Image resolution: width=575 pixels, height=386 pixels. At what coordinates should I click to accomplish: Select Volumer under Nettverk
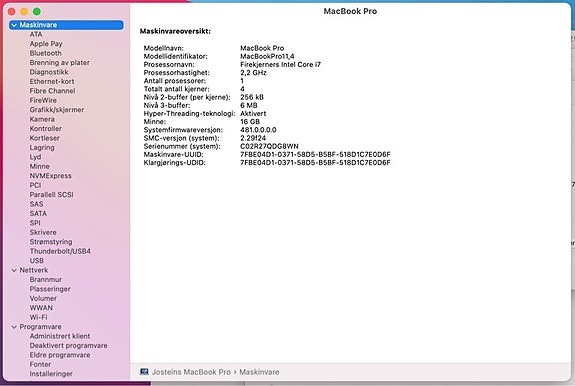click(43, 299)
